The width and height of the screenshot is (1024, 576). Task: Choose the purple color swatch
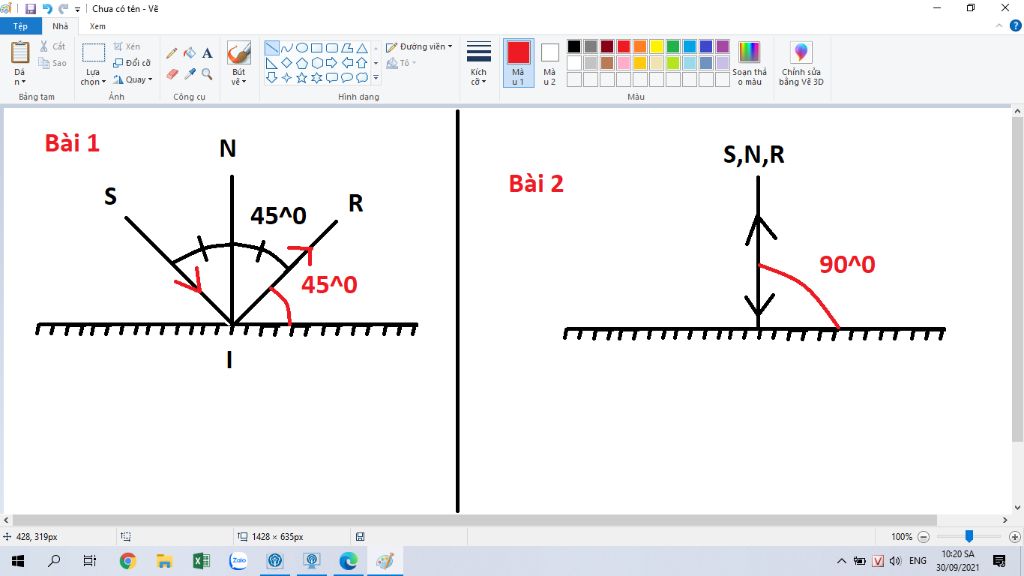(722, 46)
